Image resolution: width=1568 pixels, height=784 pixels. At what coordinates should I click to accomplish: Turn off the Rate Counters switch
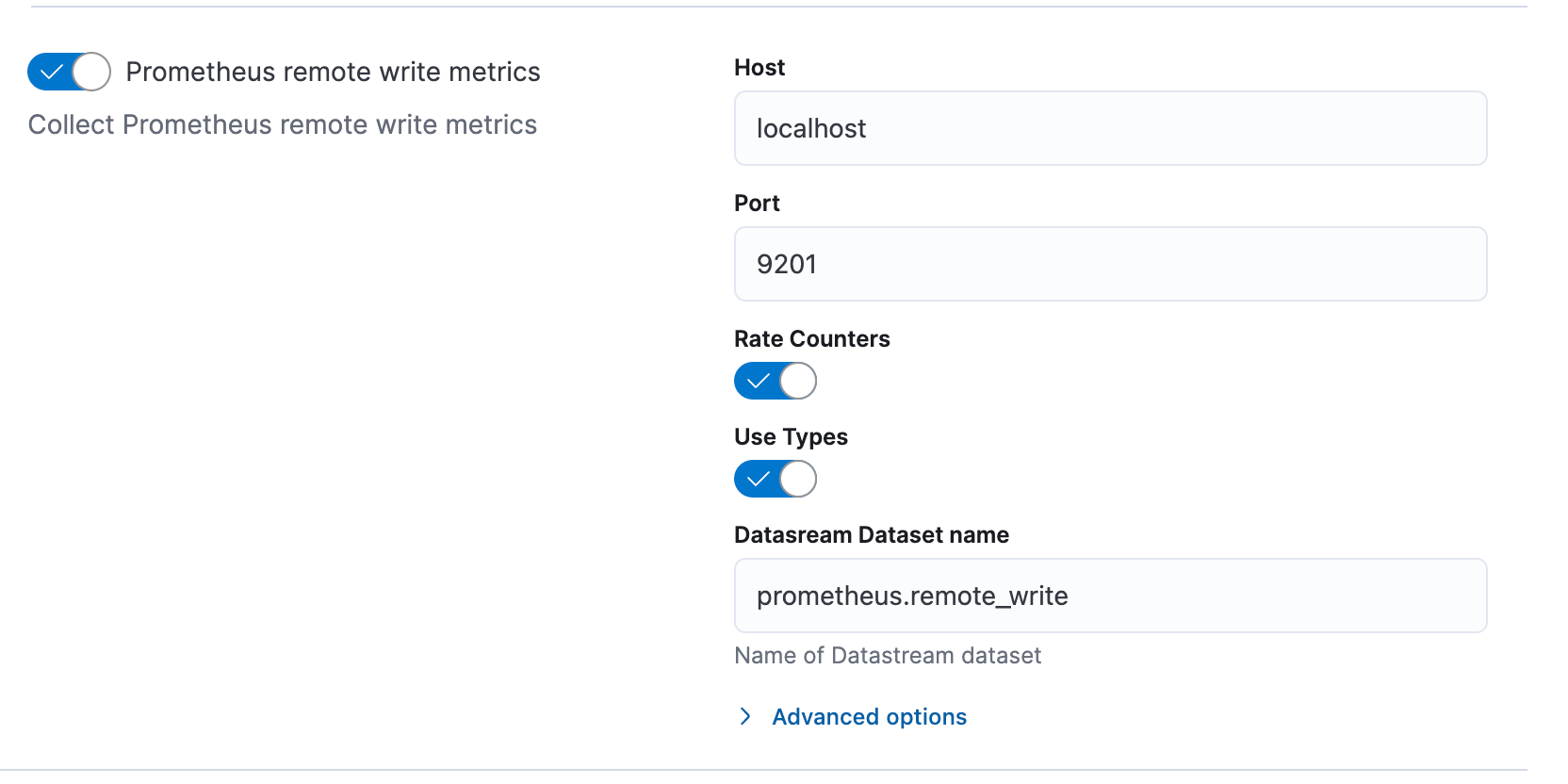click(775, 381)
